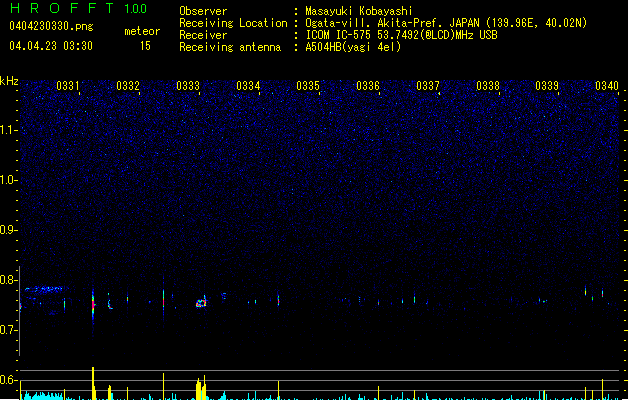Screen dimensions: 629x400
Task: Click time marker 0331
Action: [68, 86]
